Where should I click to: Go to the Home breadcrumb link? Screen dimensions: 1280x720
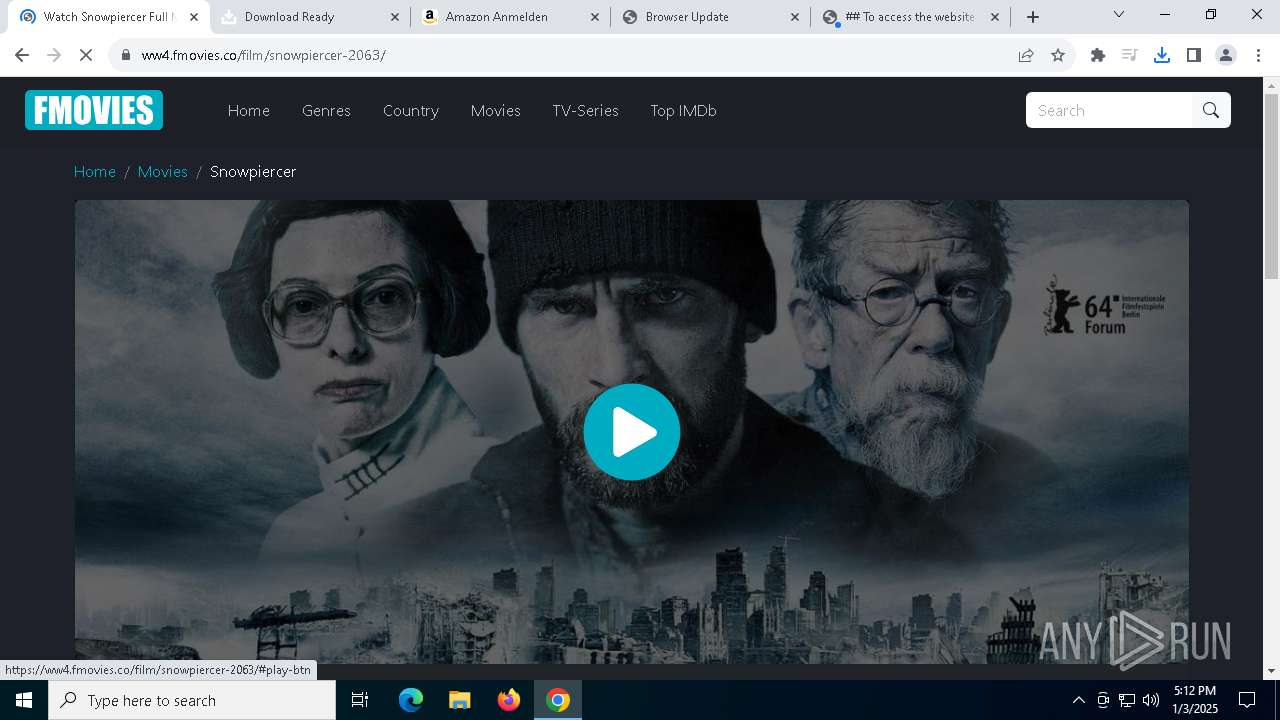click(x=95, y=172)
